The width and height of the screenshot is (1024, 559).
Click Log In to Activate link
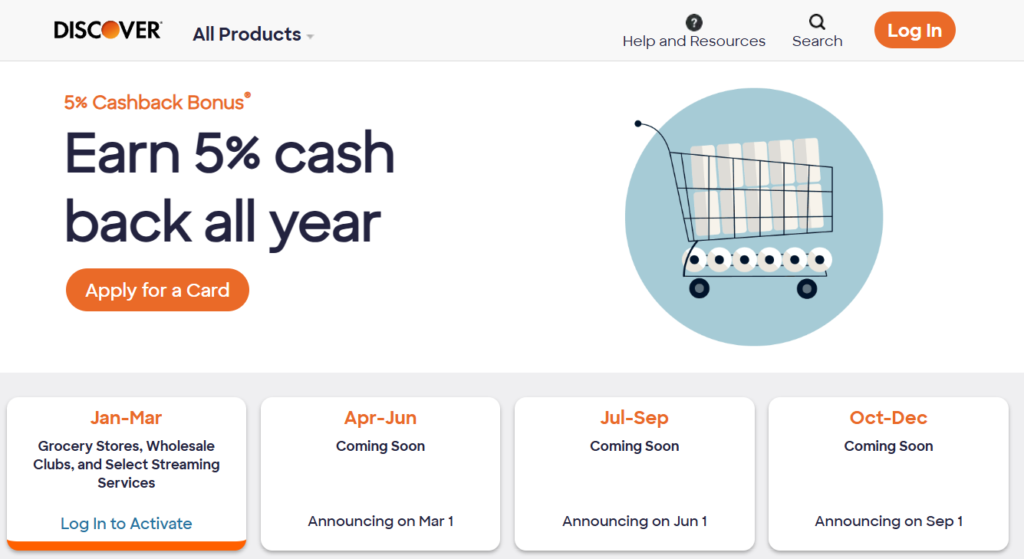point(126,523)
